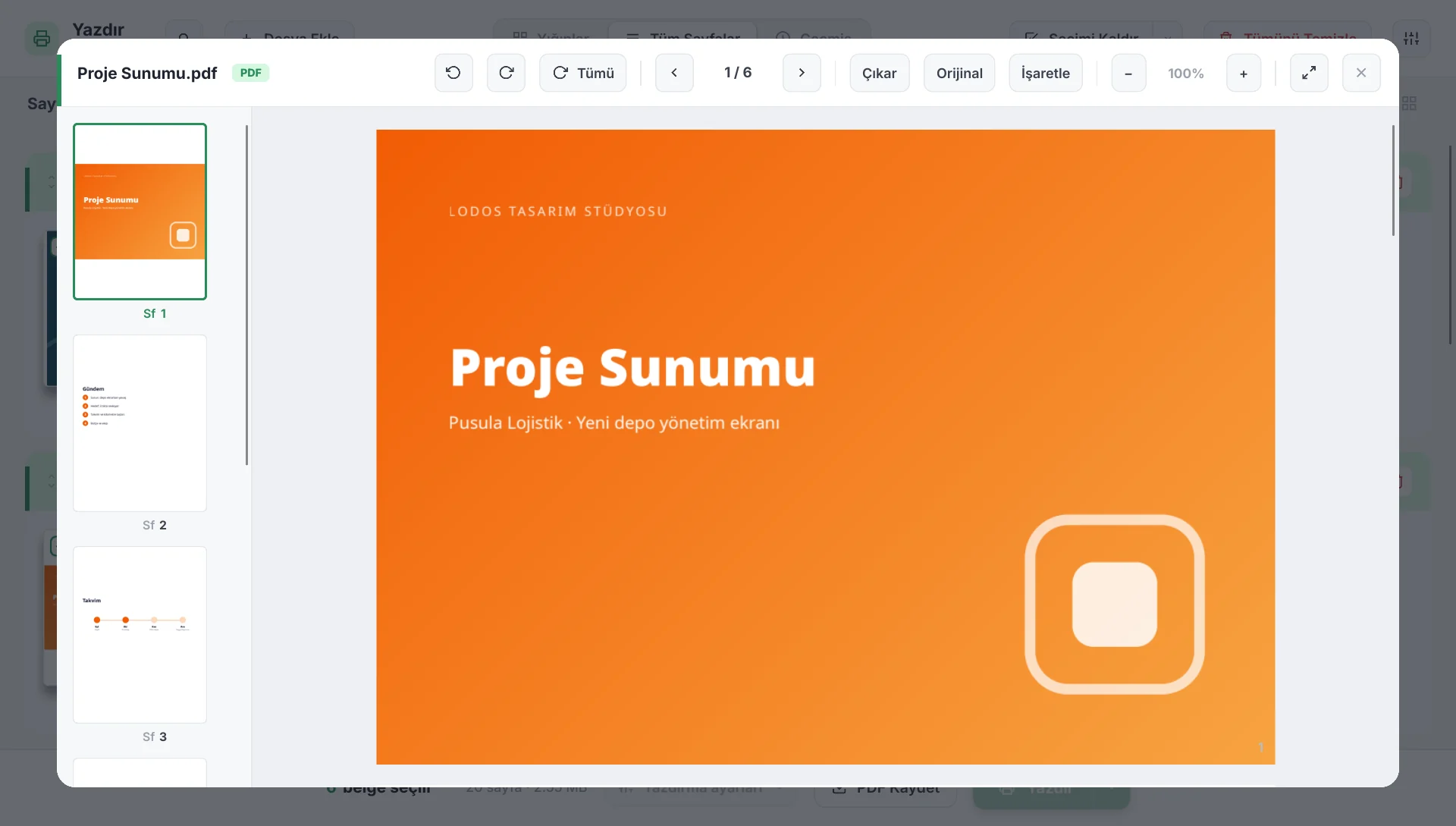This screenshot has width=1456, height=826.
Task: Open settings sliders icon in background window
Action: (x=1411, y=38)
